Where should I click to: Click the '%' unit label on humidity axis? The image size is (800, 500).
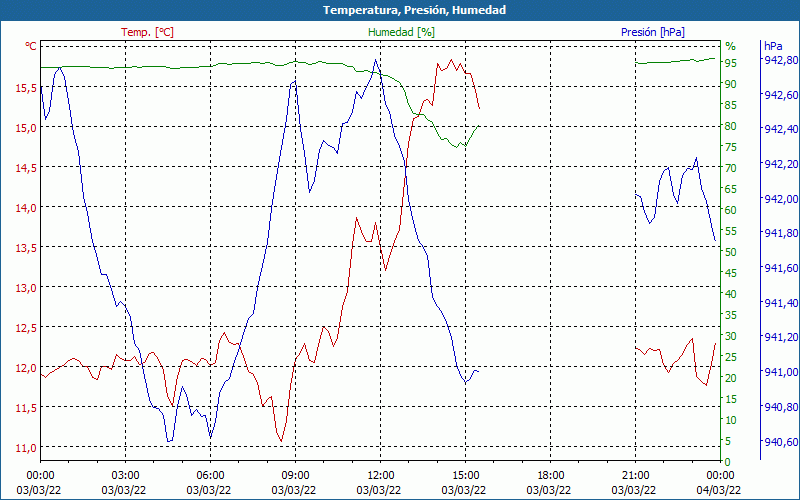[x=731, y=46]
